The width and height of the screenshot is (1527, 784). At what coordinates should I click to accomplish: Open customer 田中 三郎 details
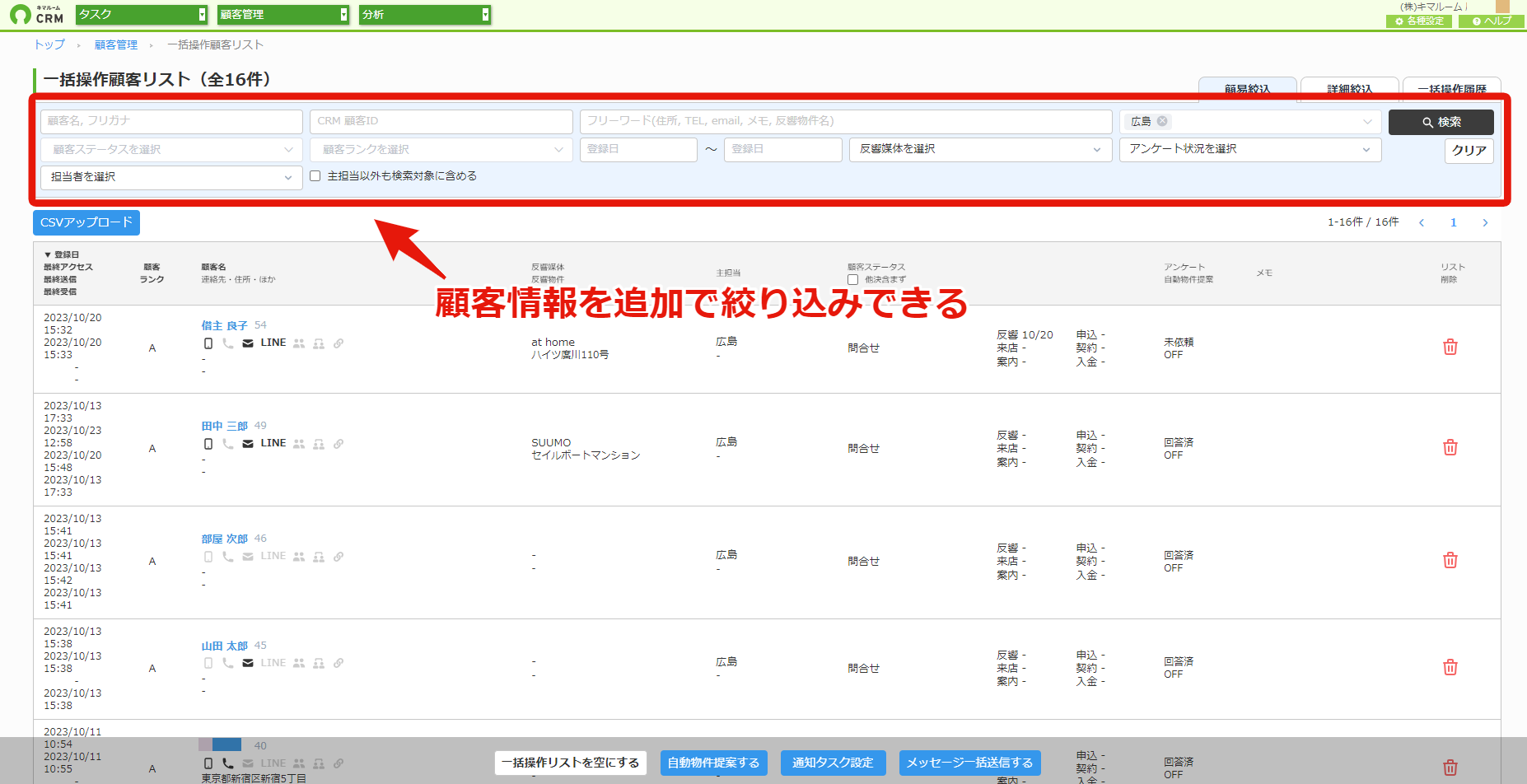(225, 426)
